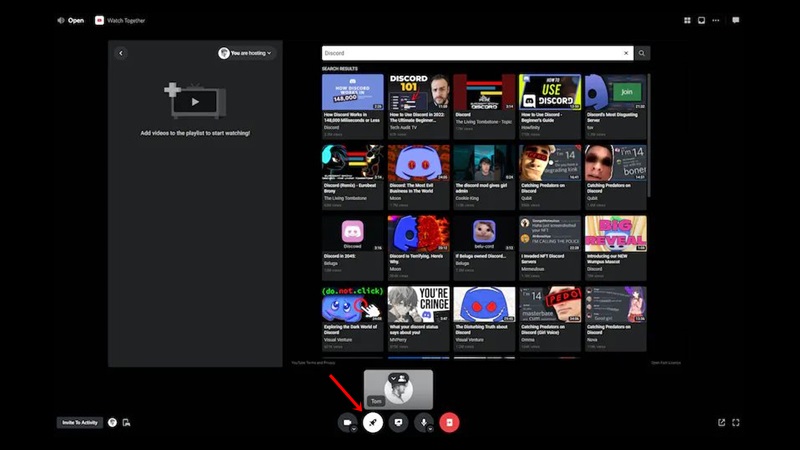Add 'Discord in 2045' by Beluga
This screenshot has height=450, width=800.
tap(353, 248)
